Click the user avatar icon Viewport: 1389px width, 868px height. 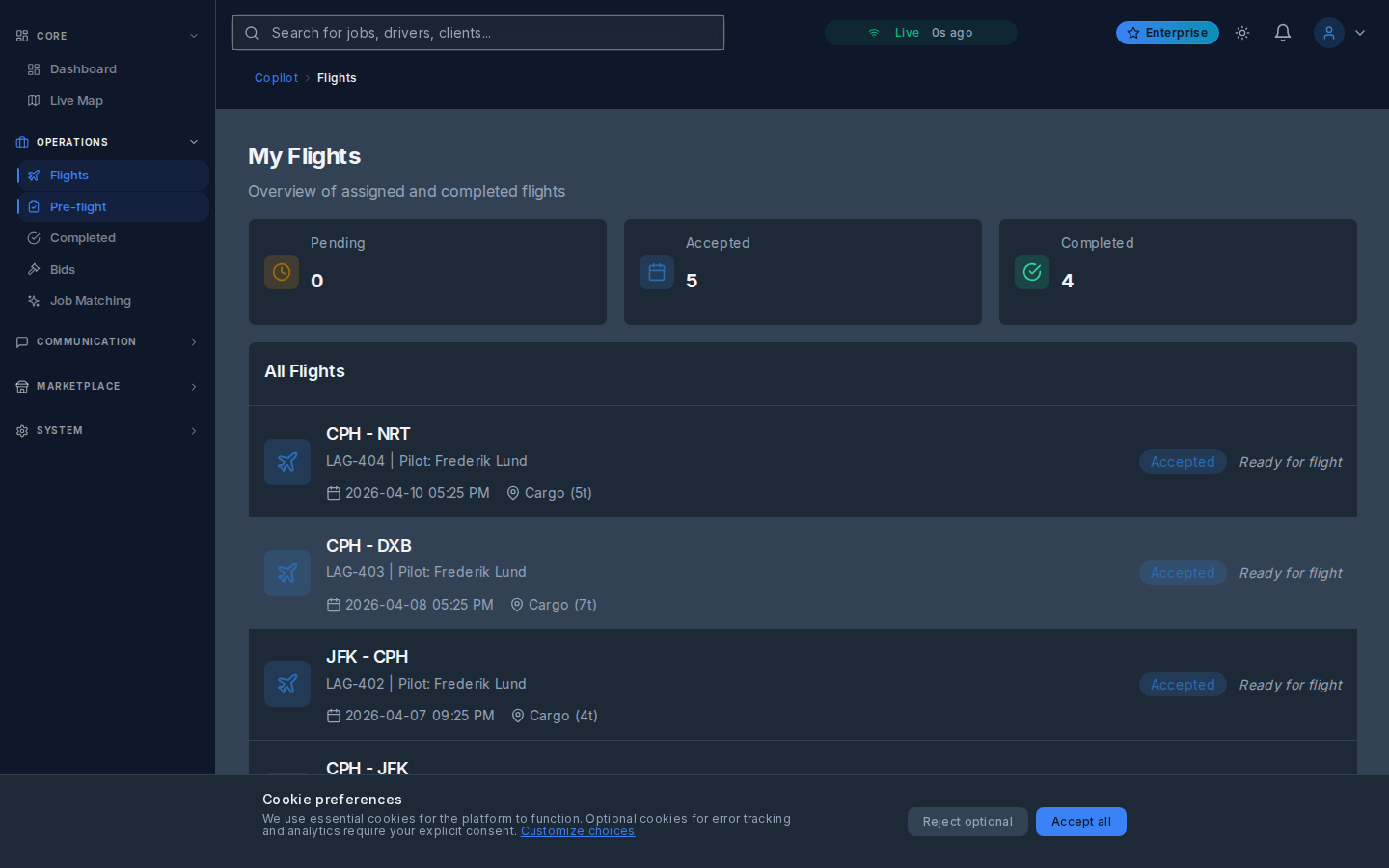(1329, 32)
